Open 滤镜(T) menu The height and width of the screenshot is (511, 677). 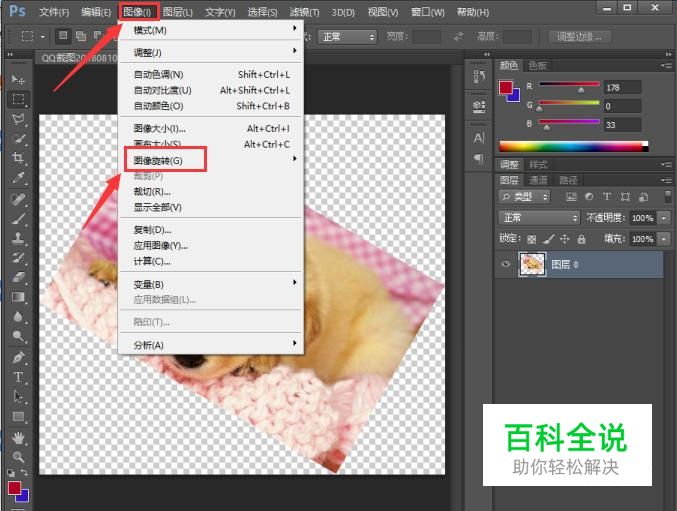point(304,12)
